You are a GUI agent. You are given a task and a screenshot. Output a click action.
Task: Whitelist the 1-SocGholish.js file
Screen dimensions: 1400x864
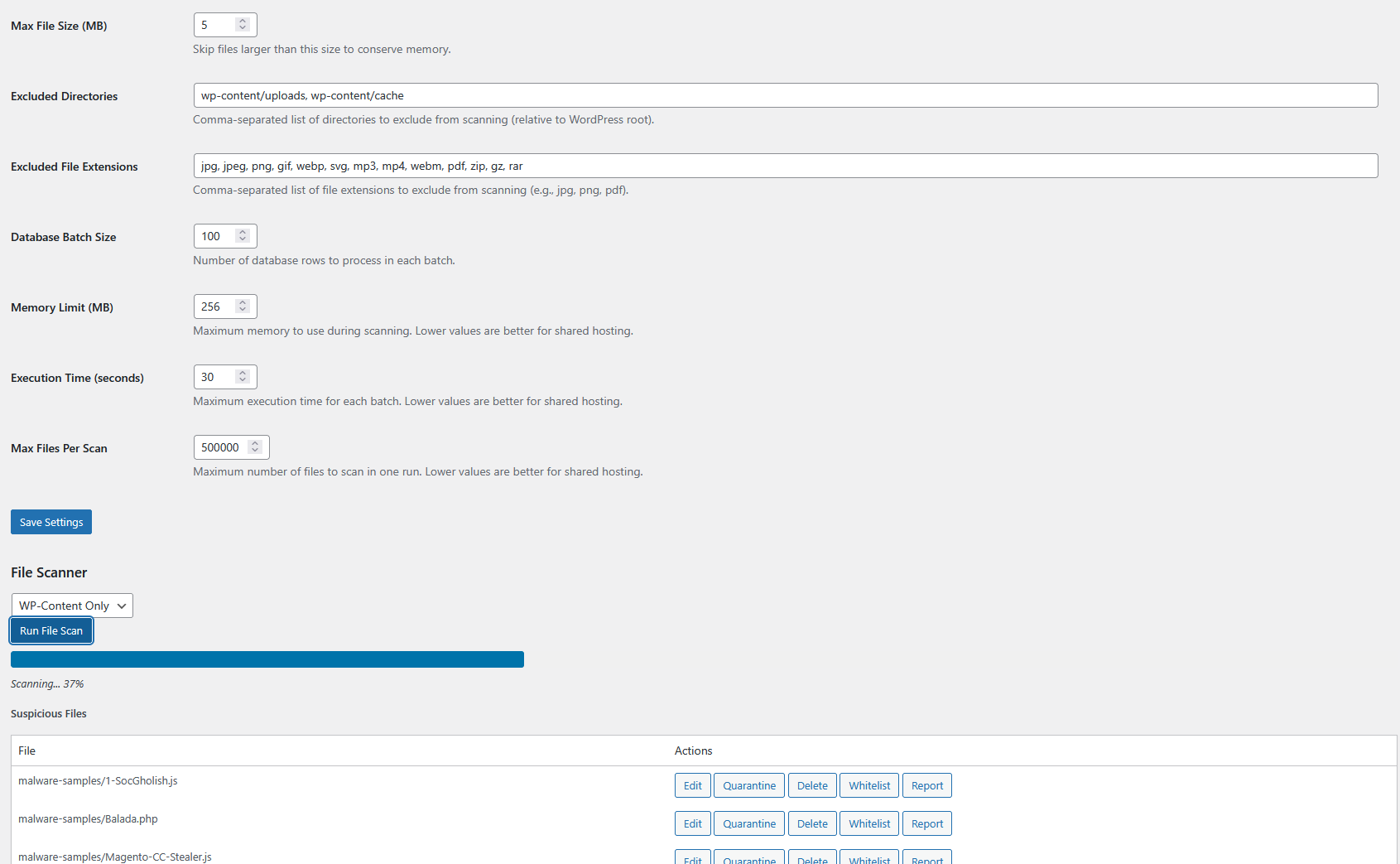click(868, 785)
